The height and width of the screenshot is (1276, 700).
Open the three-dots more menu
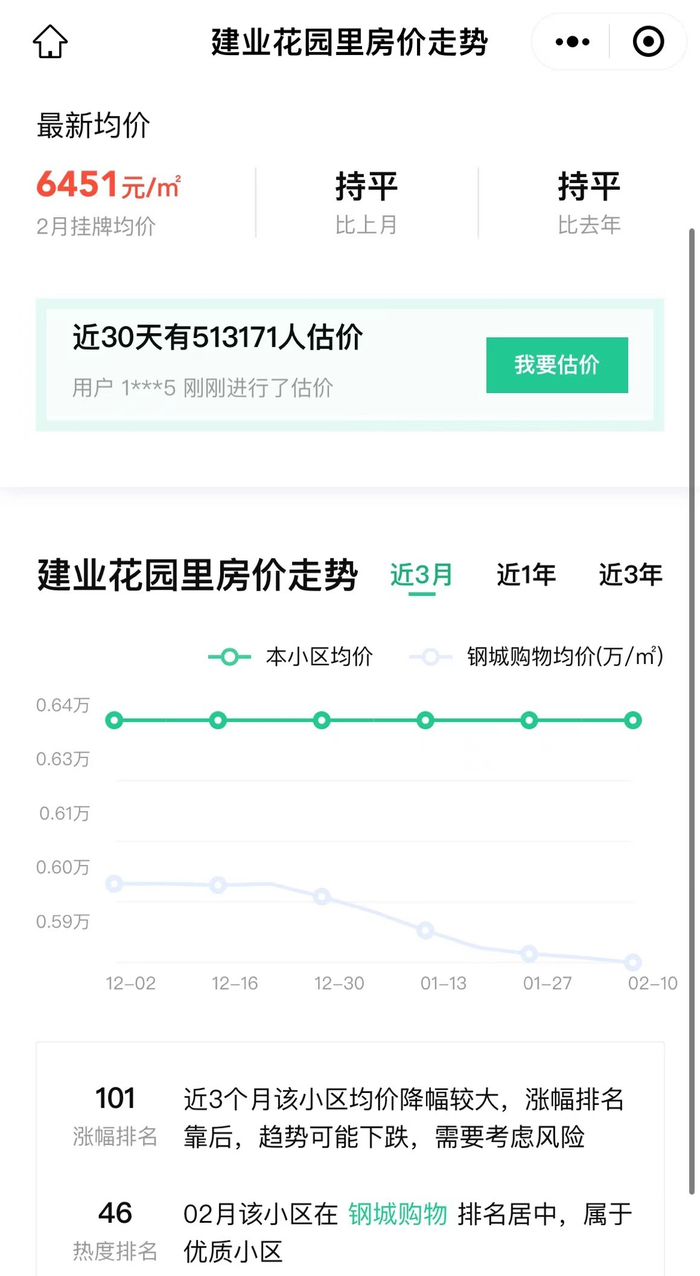tap(572, 42)
